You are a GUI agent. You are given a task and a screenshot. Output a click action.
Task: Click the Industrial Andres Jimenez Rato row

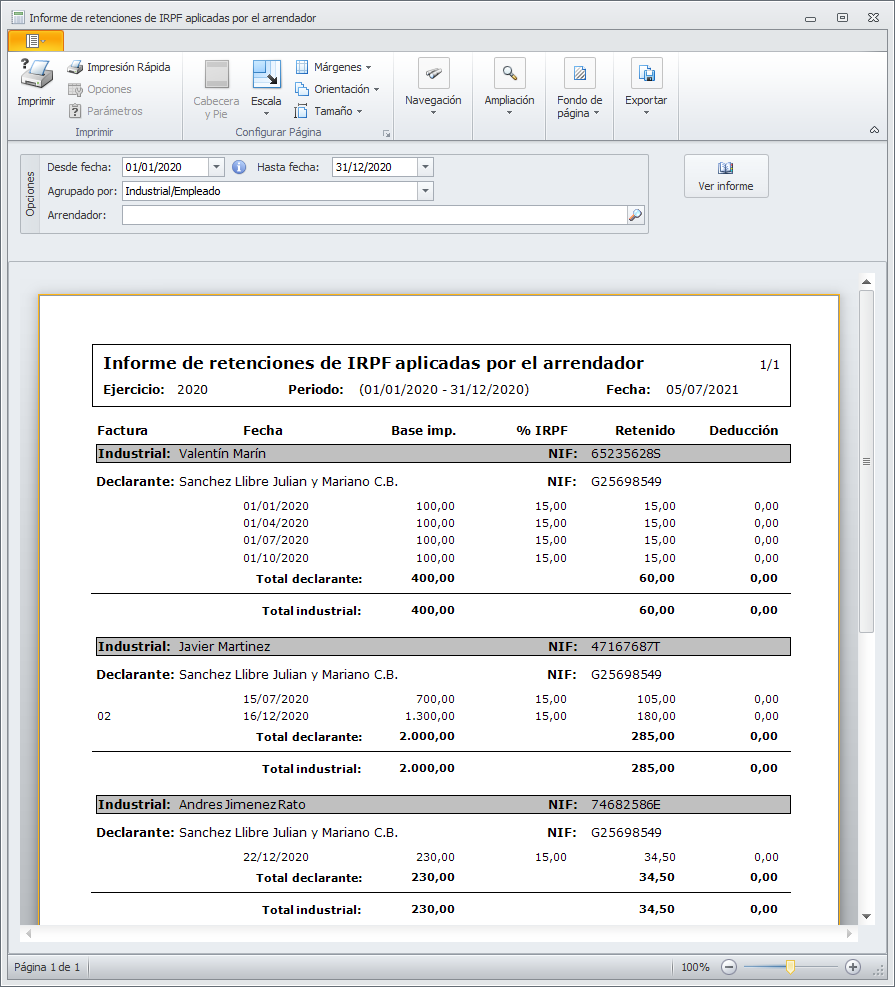pos(444,805)
